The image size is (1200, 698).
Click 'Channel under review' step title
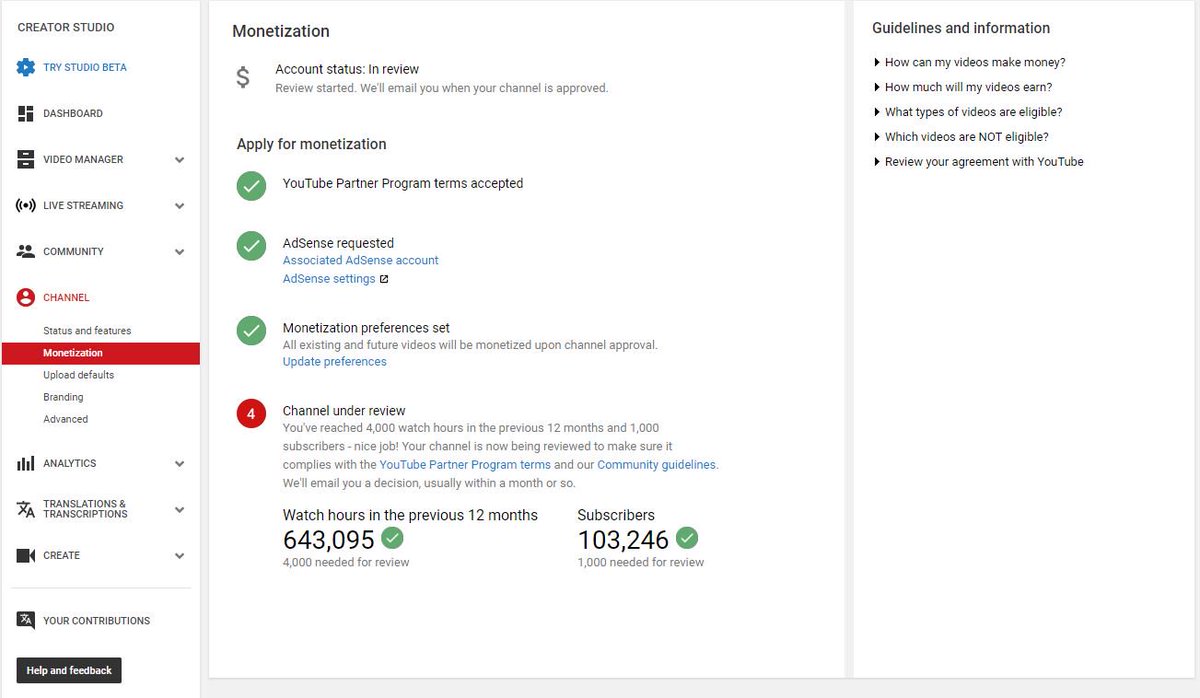344,411
